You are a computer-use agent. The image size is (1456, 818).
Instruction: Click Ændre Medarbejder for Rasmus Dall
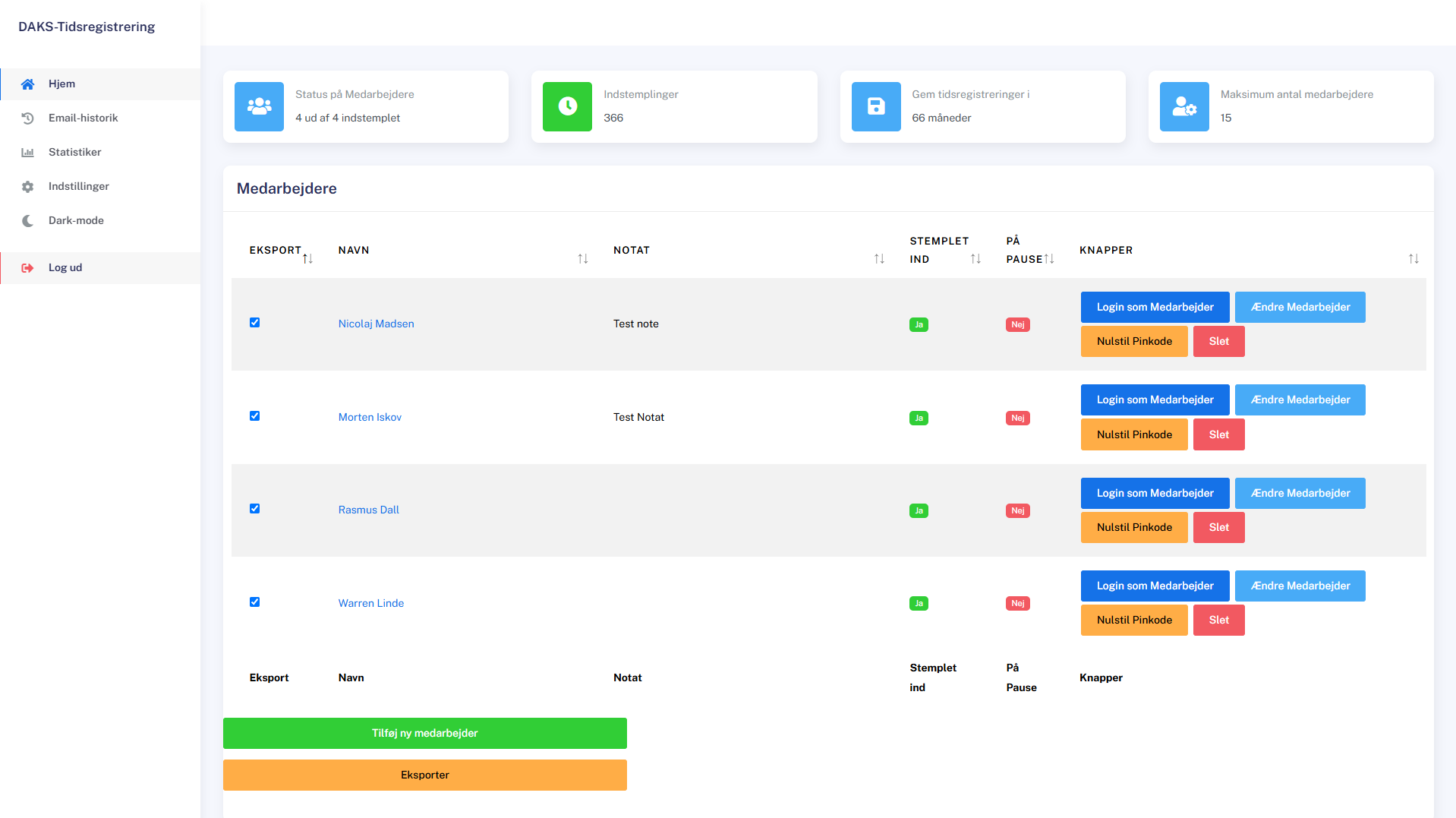click(x=1300, y=494)
